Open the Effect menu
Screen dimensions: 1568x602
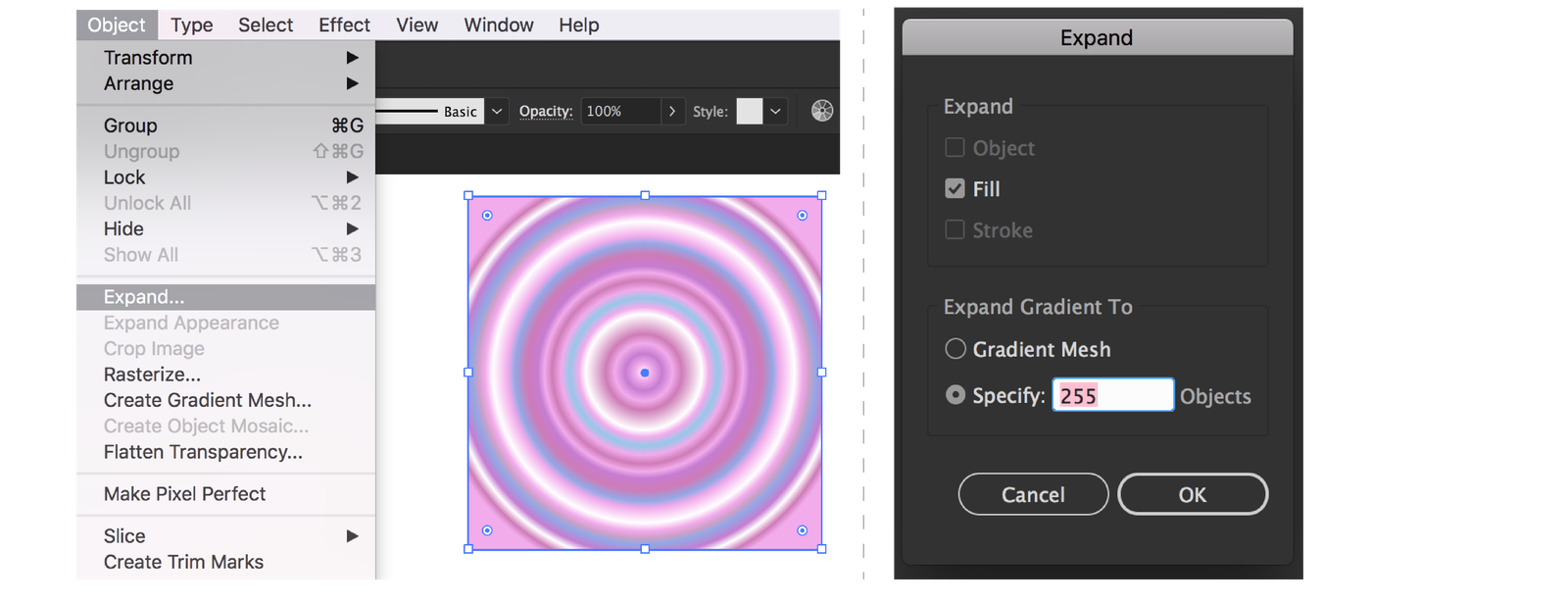point(344,25)
